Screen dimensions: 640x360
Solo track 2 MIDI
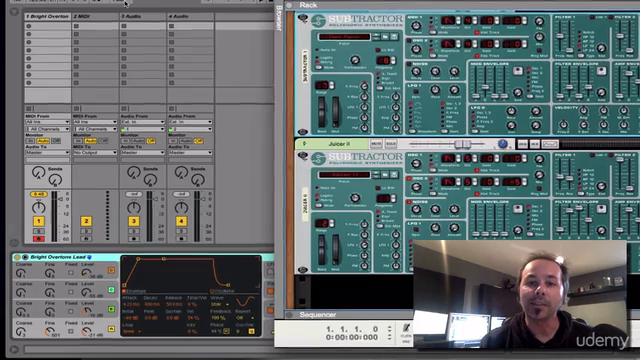pyautogui.click(x=86, y=231)
